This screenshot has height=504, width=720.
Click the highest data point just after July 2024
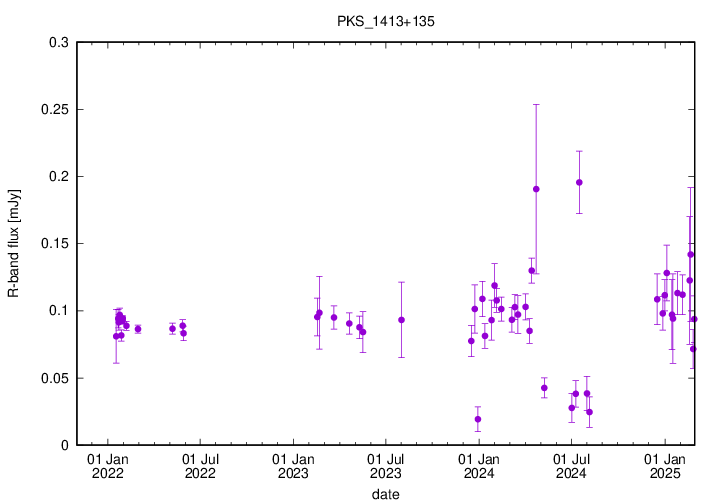click(579, 182)
